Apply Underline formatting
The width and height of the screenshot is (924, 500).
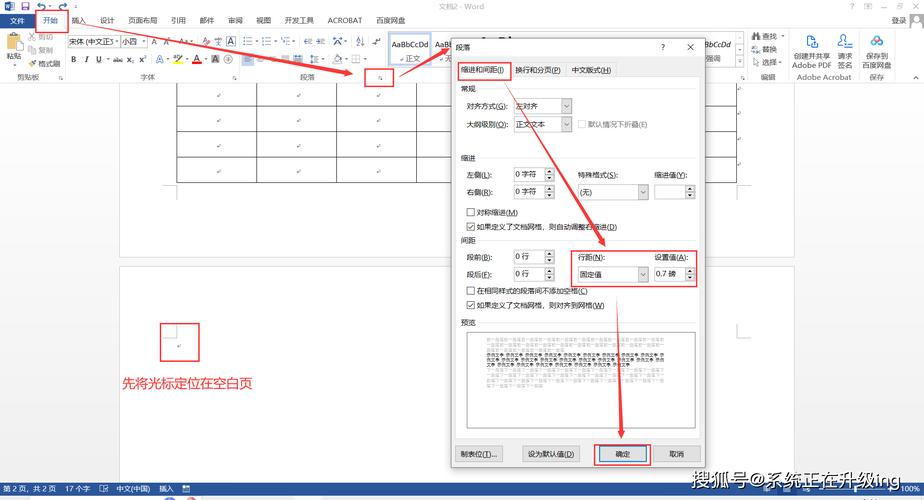point(98,60)
